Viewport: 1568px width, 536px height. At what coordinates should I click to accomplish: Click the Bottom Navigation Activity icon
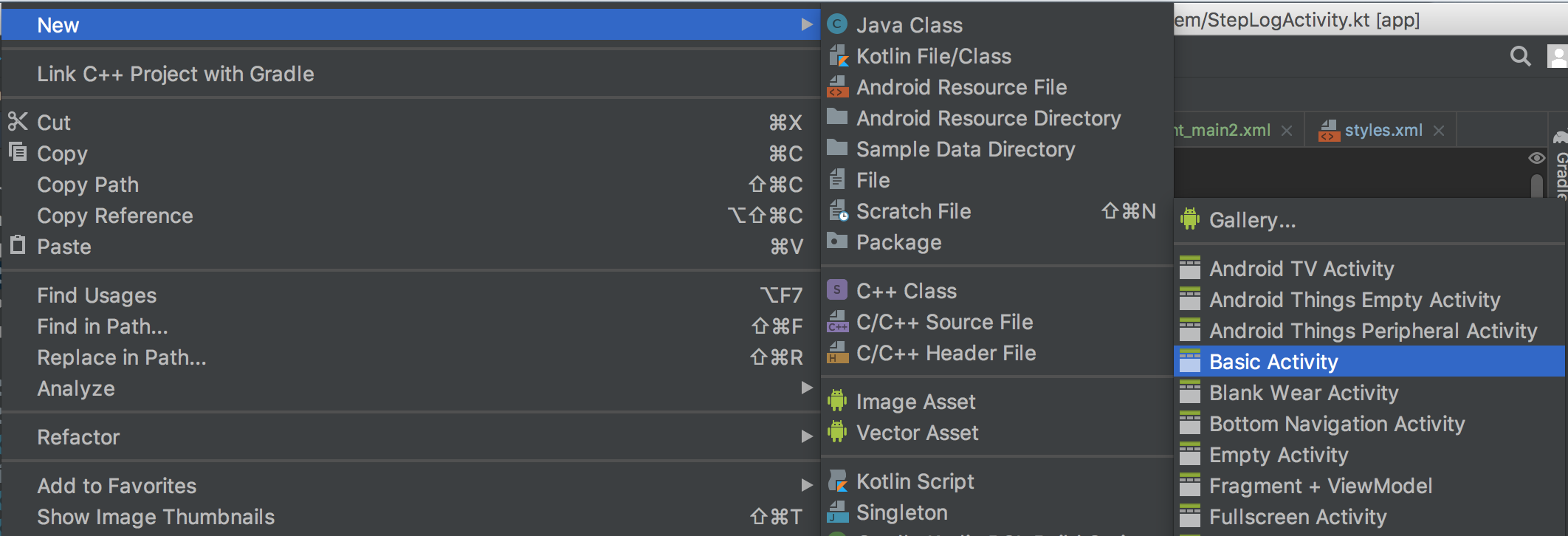click(1189, 422)
